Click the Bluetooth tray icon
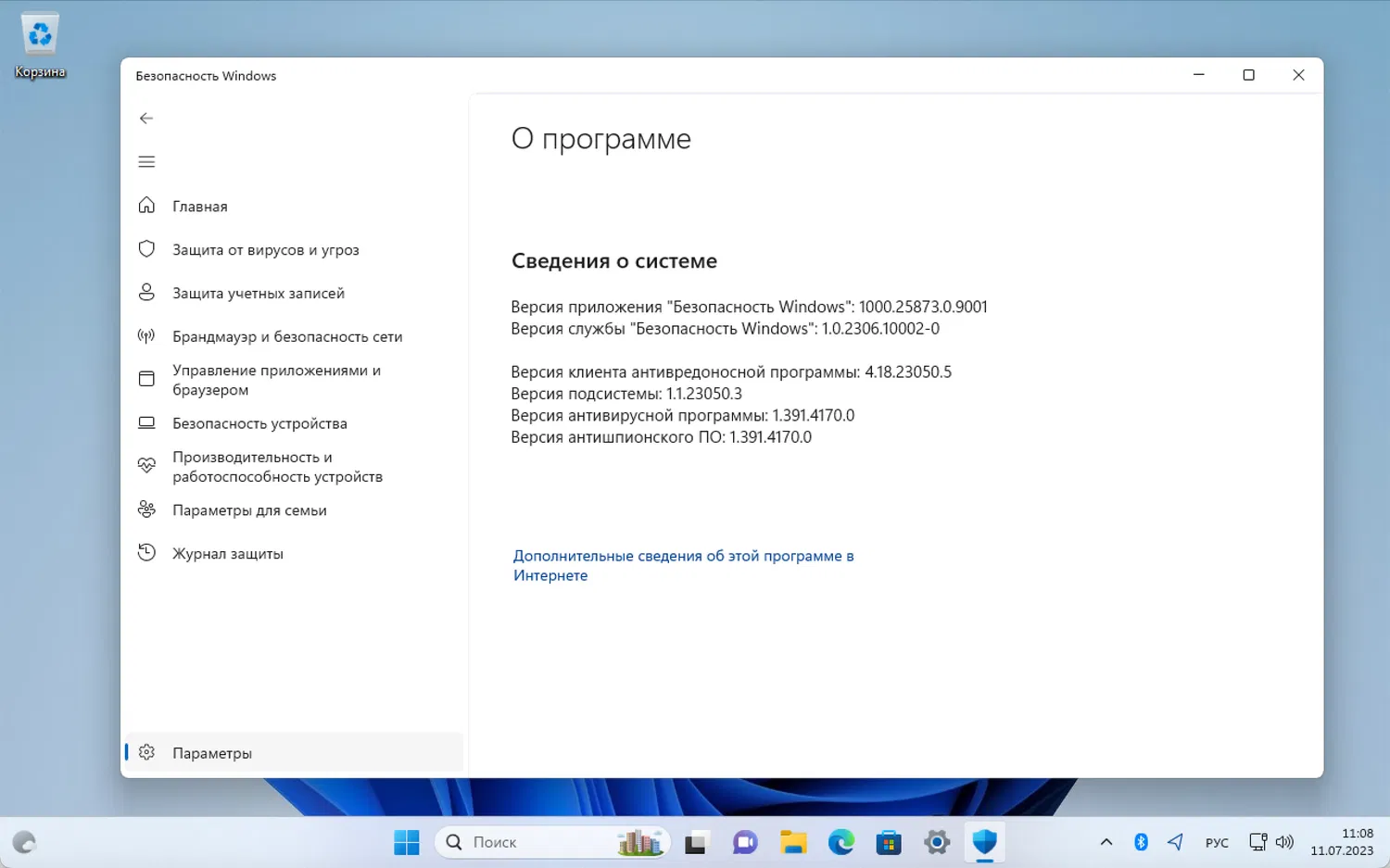 [x=1141, y=842]
